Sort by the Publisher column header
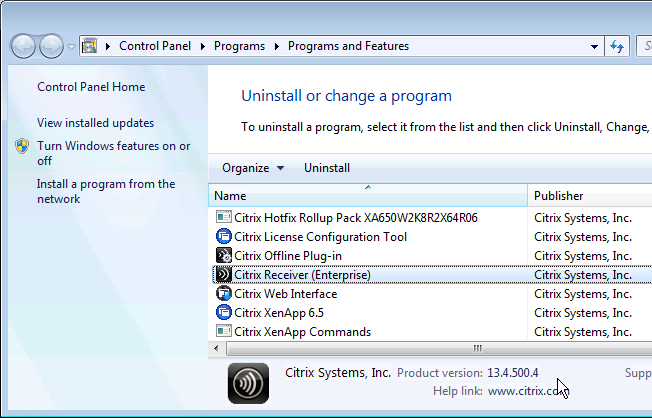 (x=590, y=195)
